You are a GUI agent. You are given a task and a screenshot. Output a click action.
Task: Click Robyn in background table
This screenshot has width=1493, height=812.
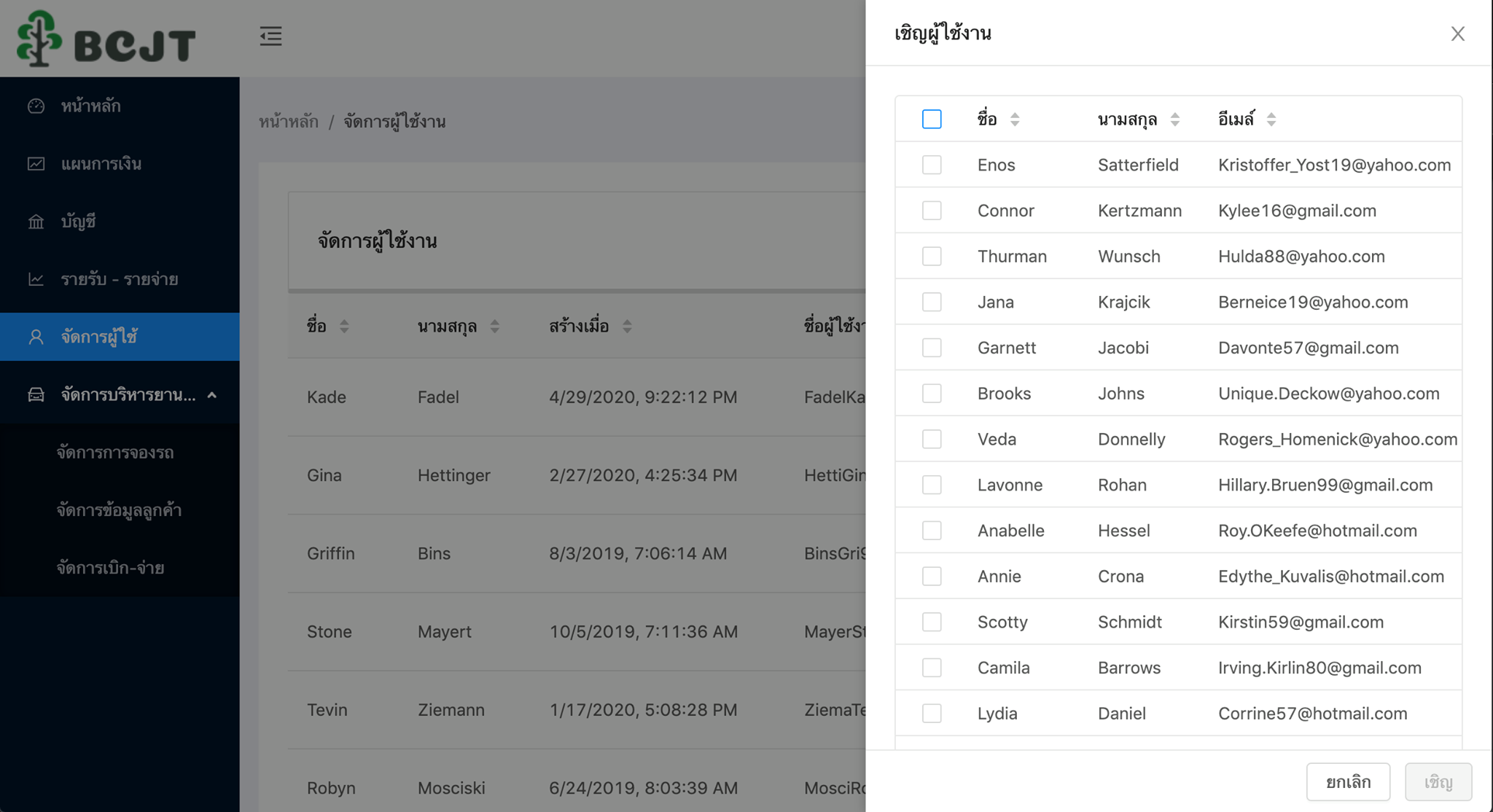[x=331, y=788]
